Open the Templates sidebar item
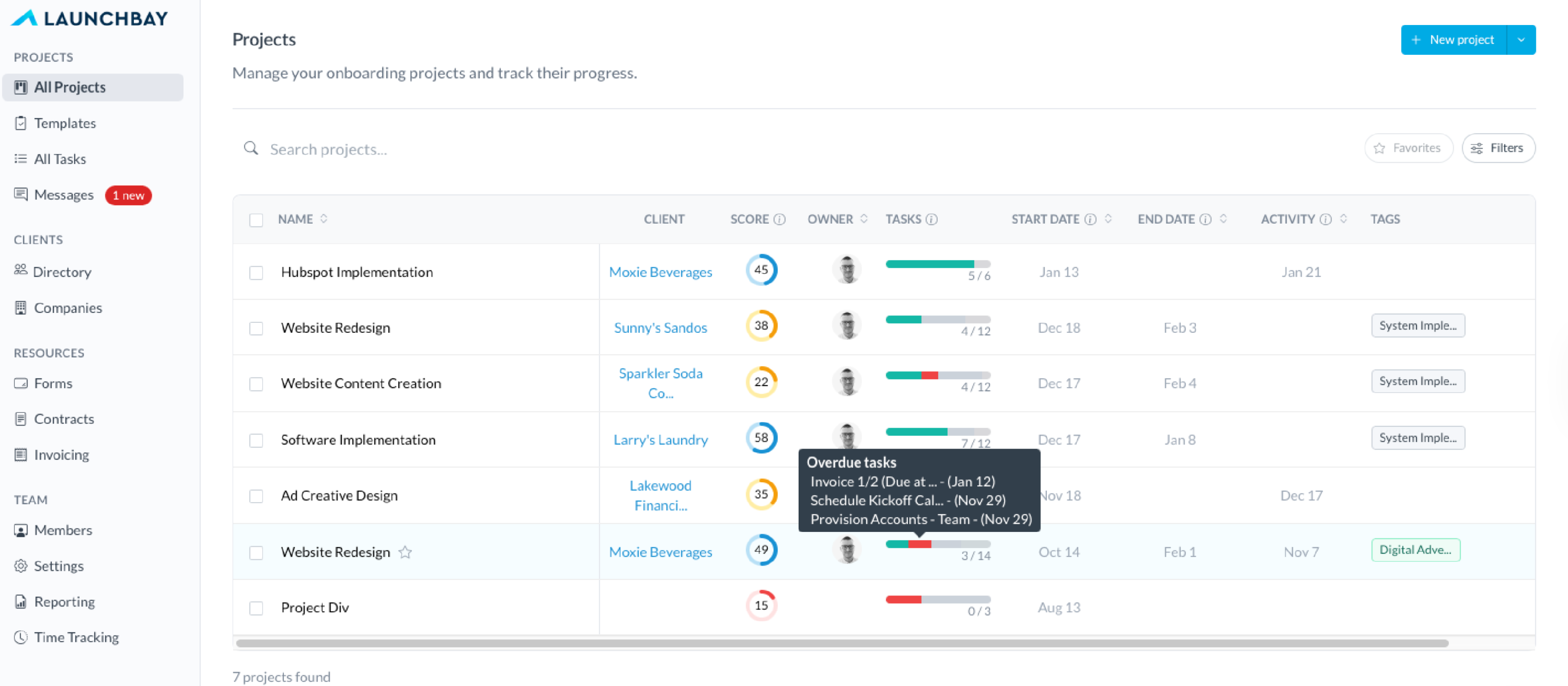Image resolution: width=1568 pixels, height=686 pixels. click(64, 124)
